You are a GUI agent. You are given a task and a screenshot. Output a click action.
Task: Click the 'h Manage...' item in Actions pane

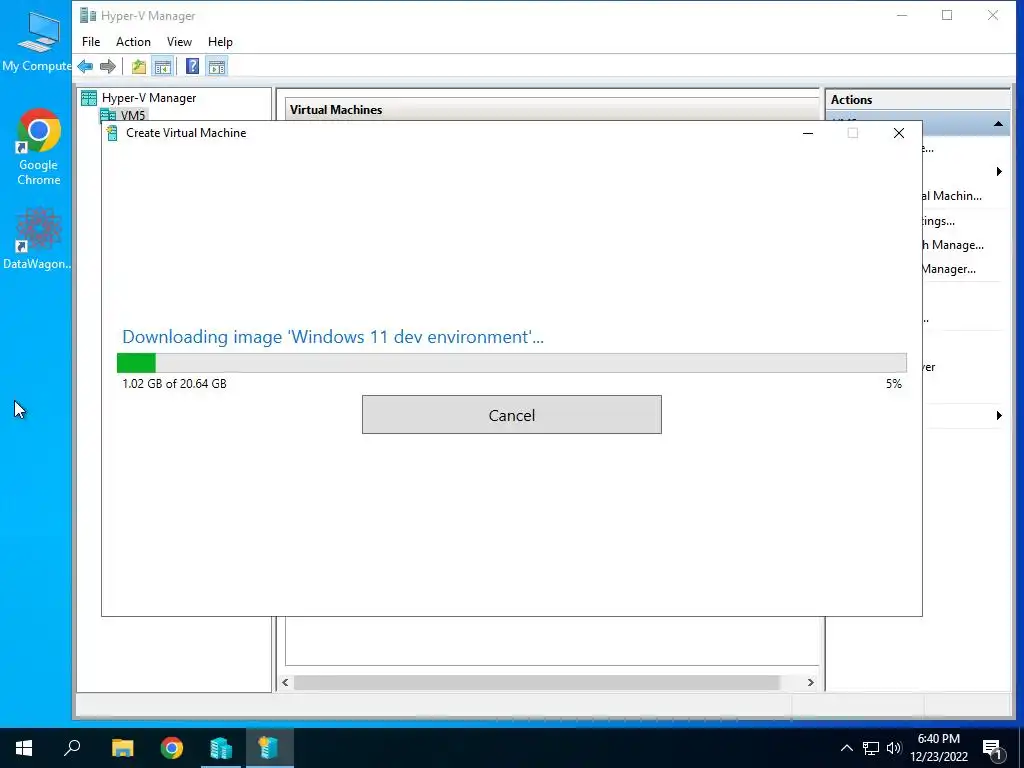[953, 245]
